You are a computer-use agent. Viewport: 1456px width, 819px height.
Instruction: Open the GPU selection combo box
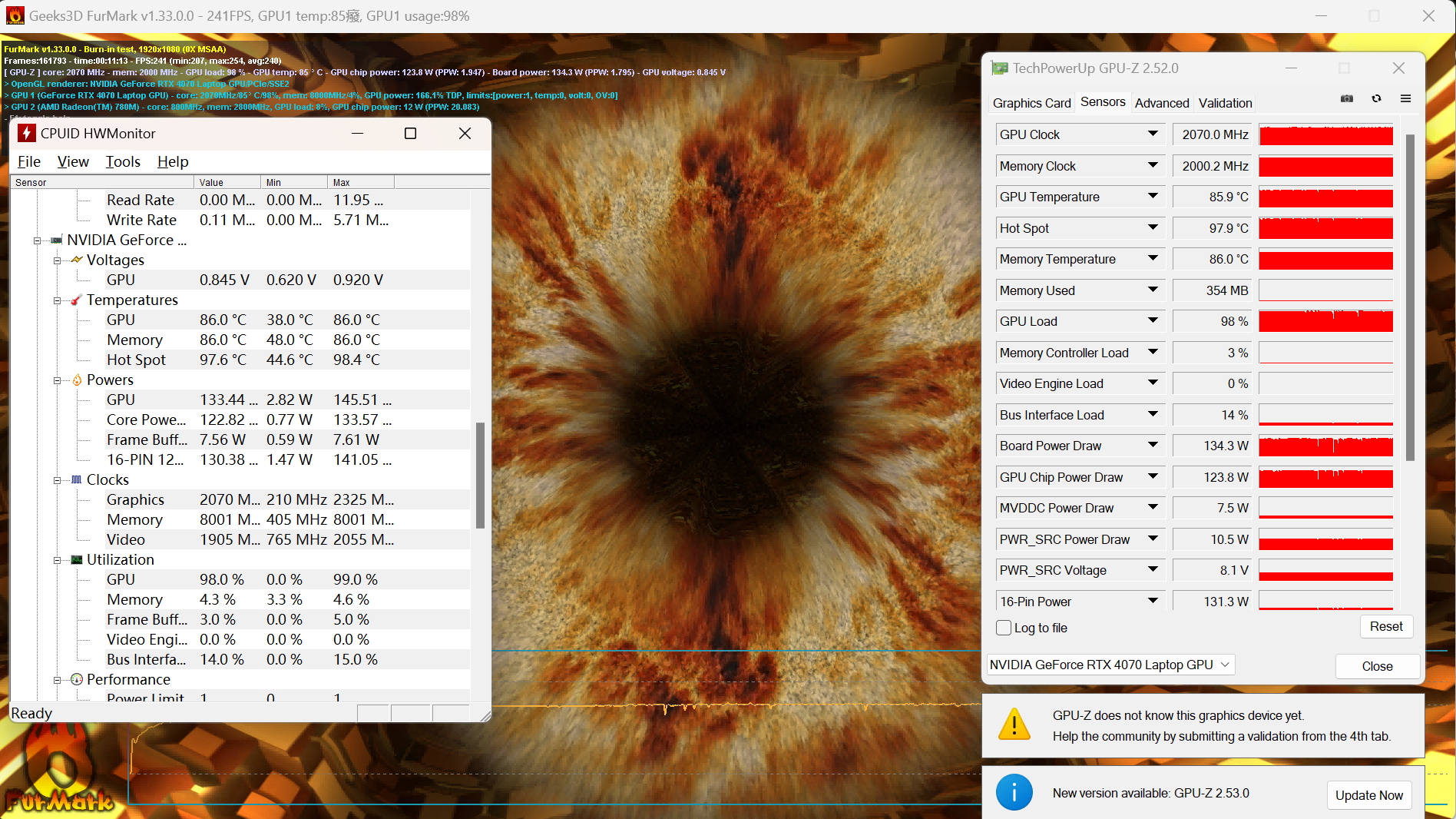tap(1110, 665)
